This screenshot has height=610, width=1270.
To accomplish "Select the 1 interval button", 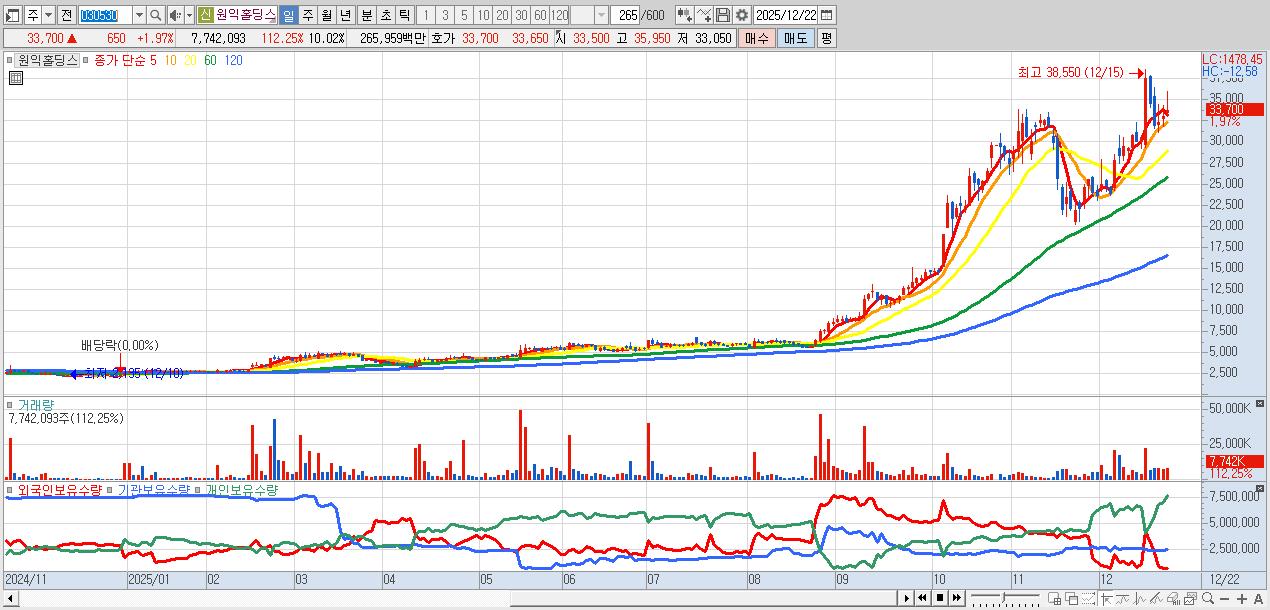I will pos(425,15).
